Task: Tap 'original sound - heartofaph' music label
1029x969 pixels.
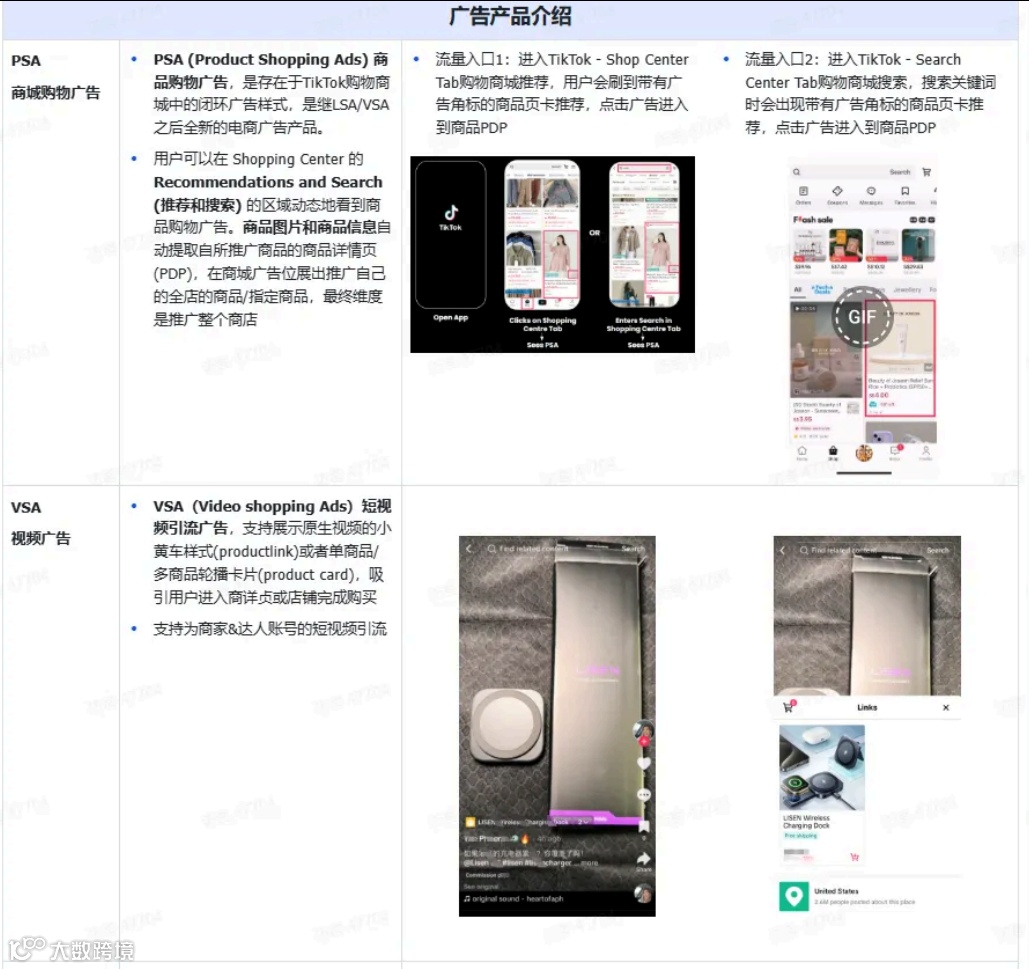Action: (x=514, y=899)
